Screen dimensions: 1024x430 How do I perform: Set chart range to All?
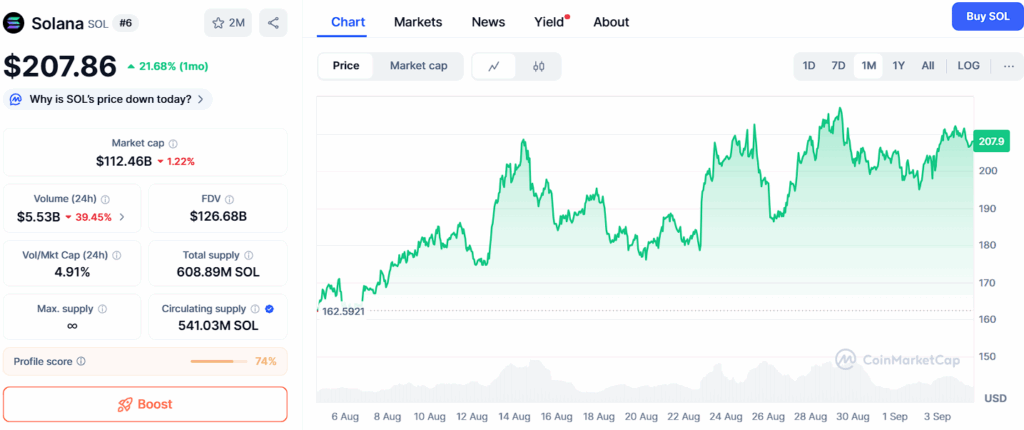coord(928,66)
